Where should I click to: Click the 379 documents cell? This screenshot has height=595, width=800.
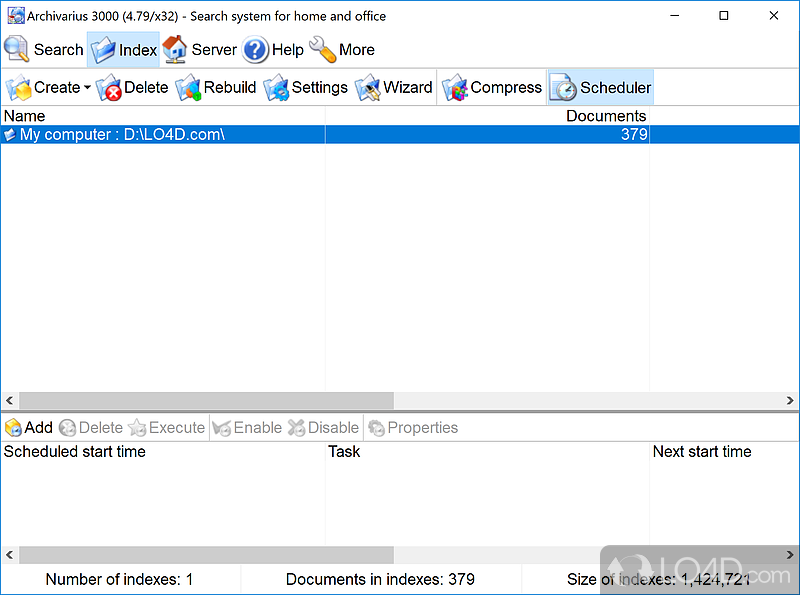(634, 135)
